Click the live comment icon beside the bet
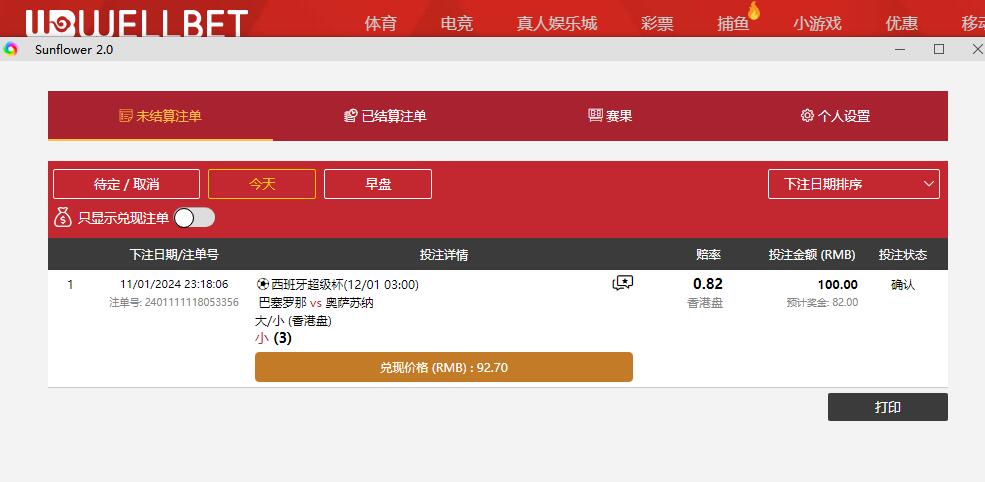Viewport: 985px width, 482px height. pos(623,283)
